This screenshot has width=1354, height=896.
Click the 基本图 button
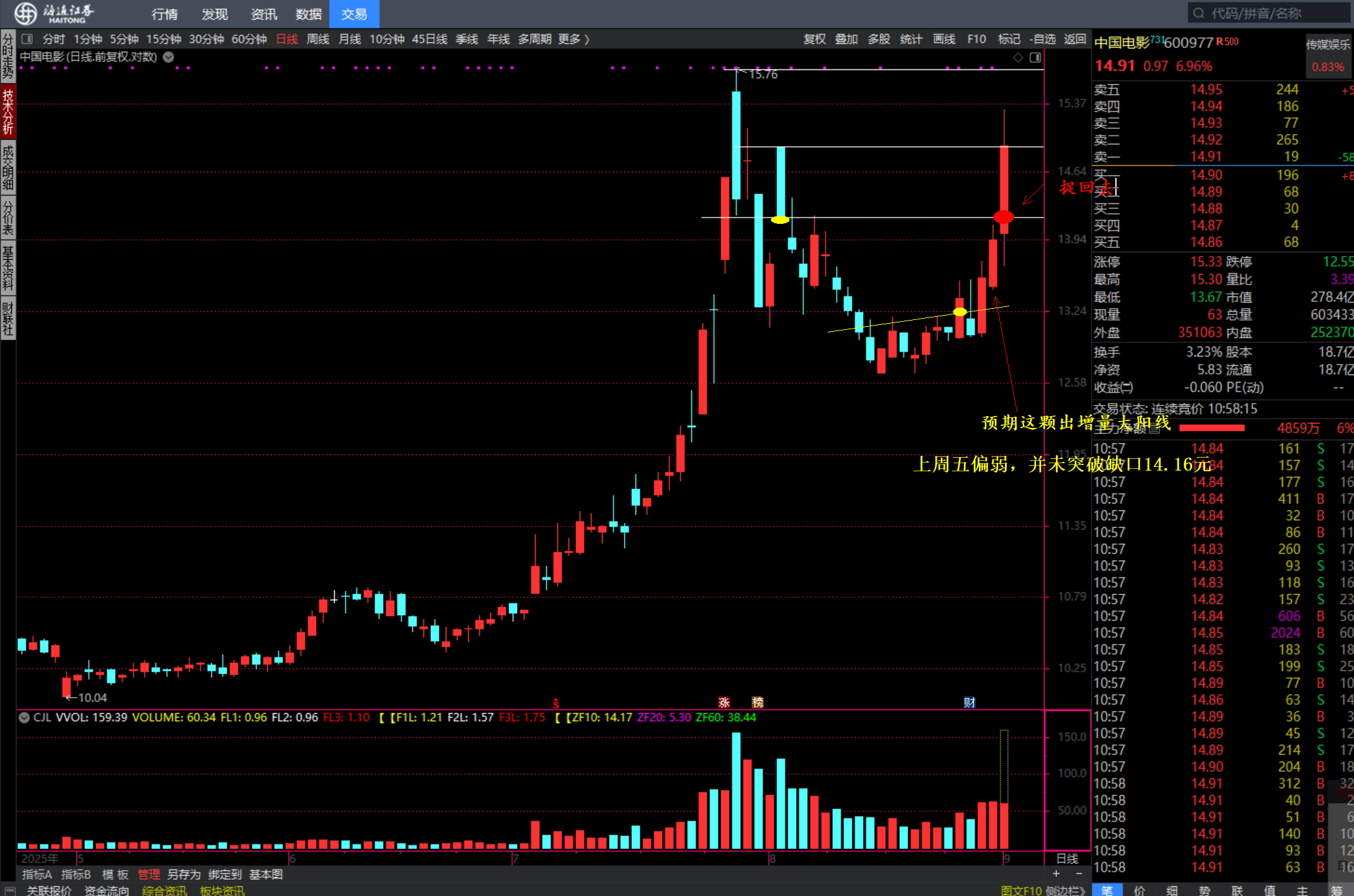(266, 874)
